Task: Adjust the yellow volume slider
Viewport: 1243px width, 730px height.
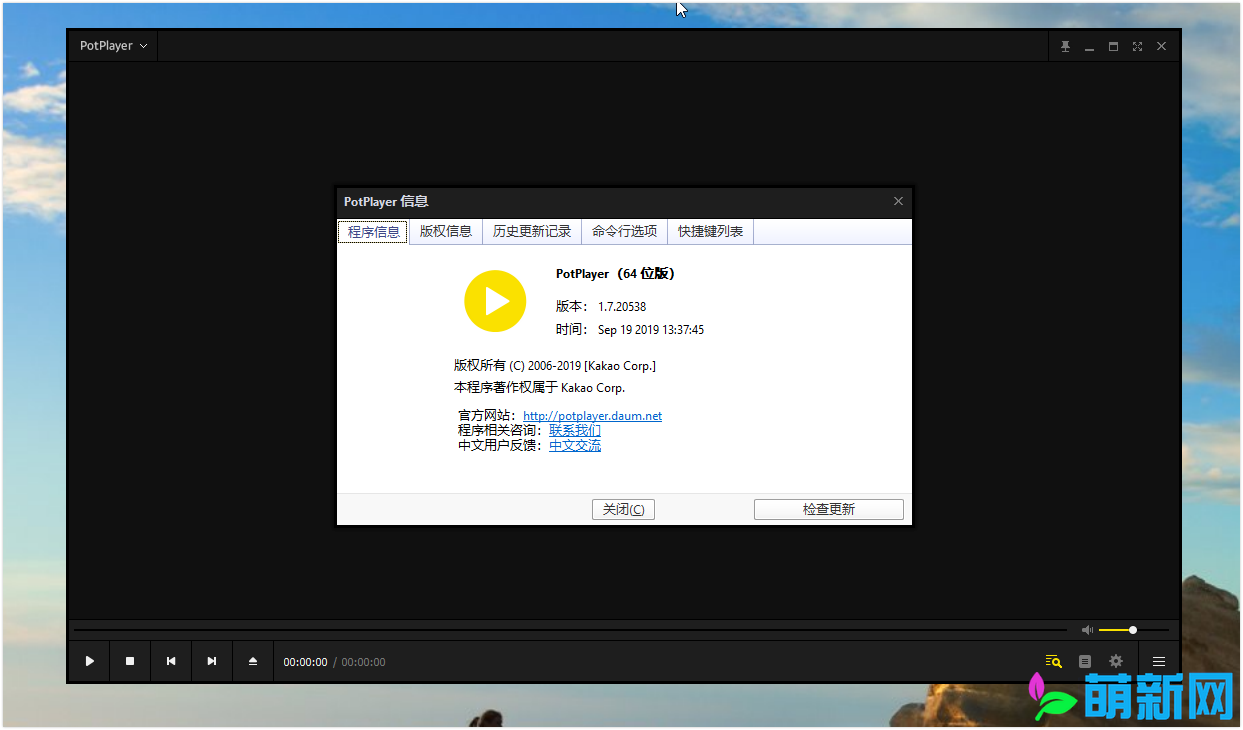Action: pos(1133,630)
